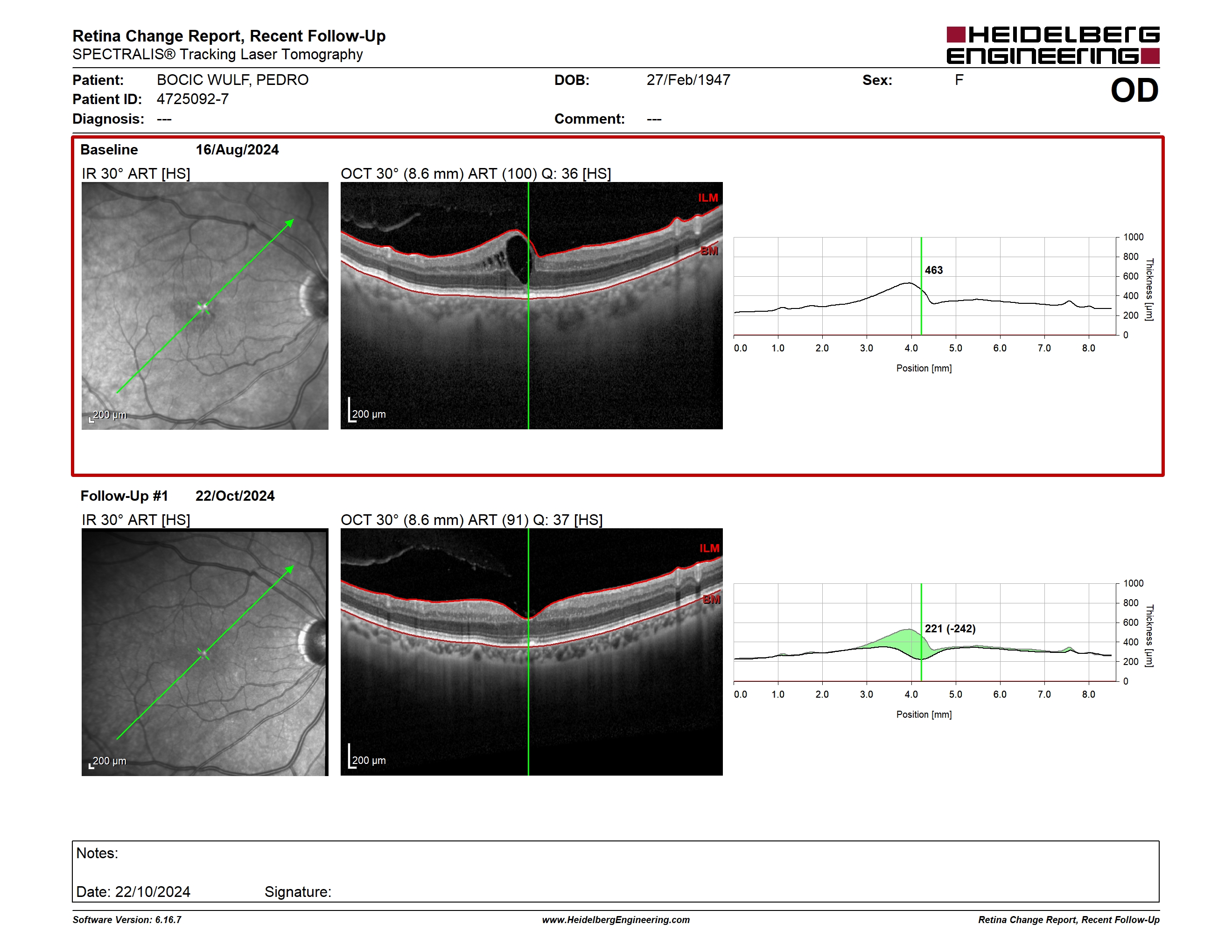
Task: Click the Software Version 6.16.7 text
Action: 127,920
